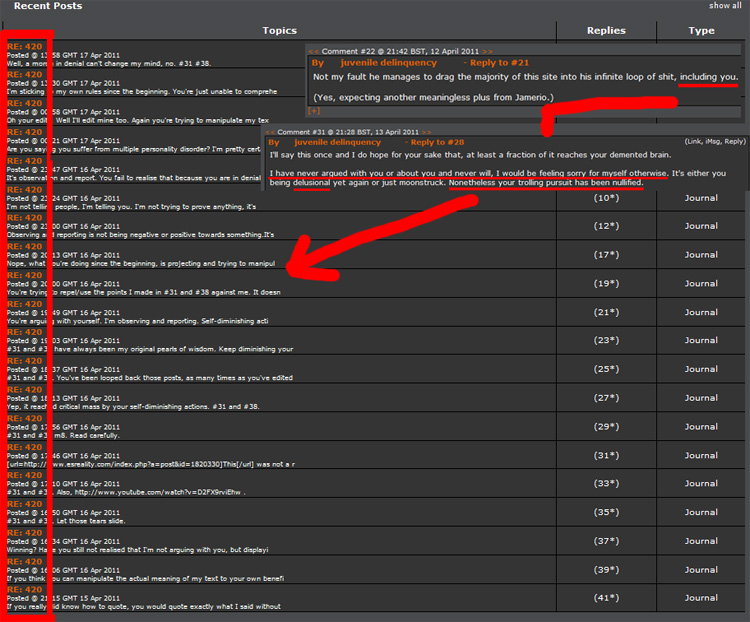Follow the 'Reply to #21' link
750x622 pixels.
[499, 63]
